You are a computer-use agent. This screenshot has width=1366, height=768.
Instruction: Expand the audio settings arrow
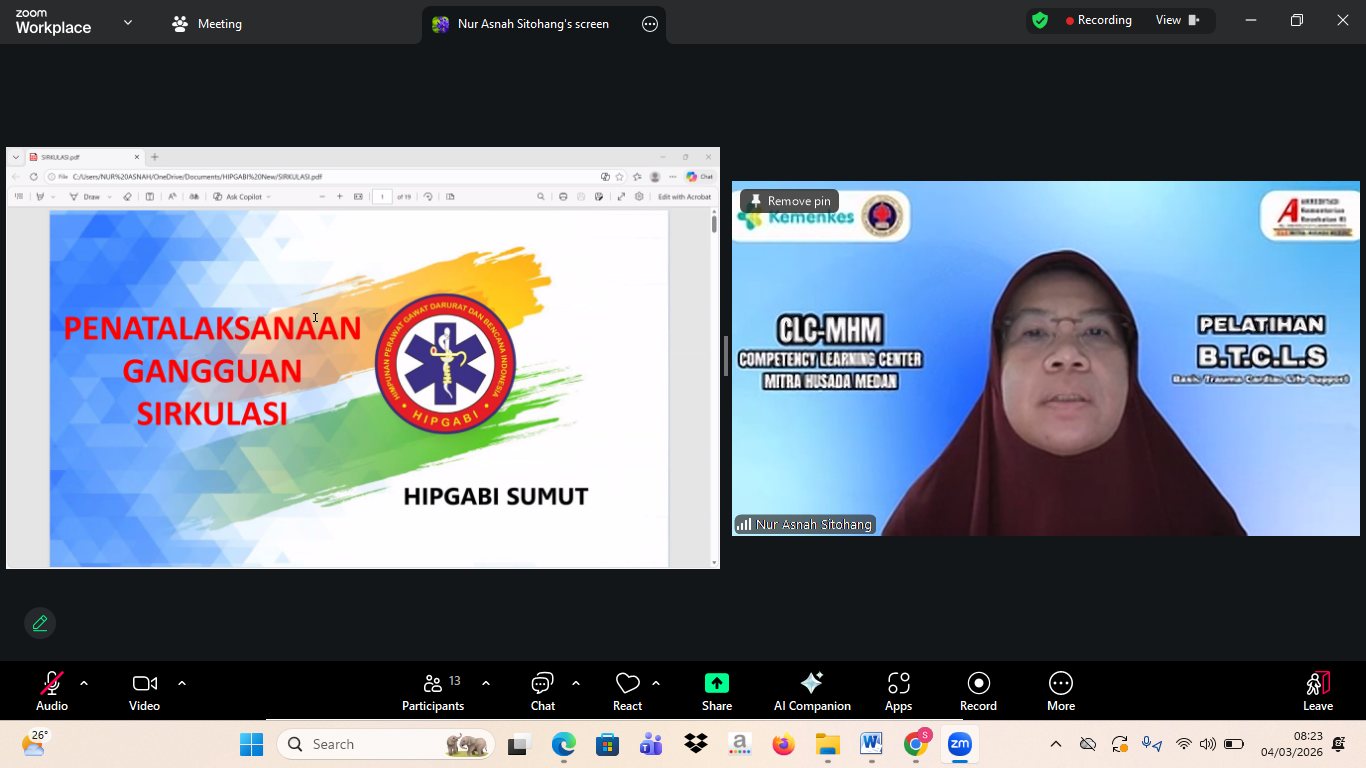(84, 683)
